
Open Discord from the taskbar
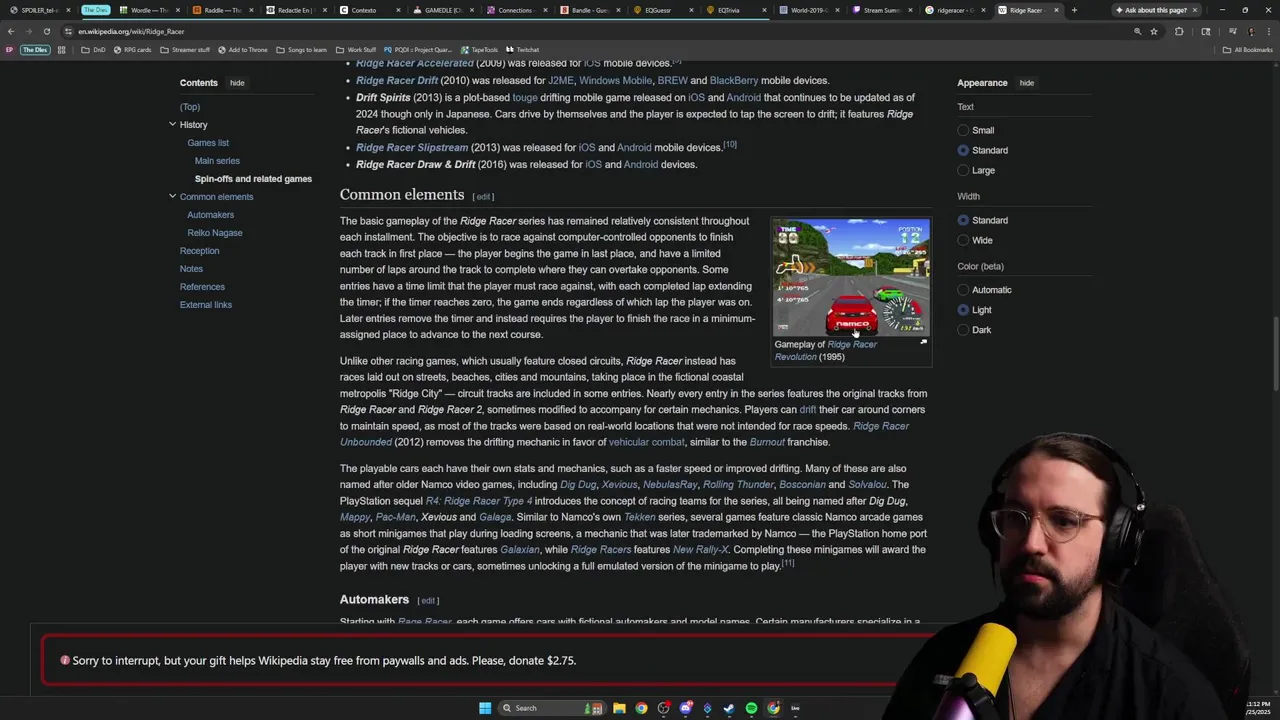pyautogui.click(x=685, y=708)
